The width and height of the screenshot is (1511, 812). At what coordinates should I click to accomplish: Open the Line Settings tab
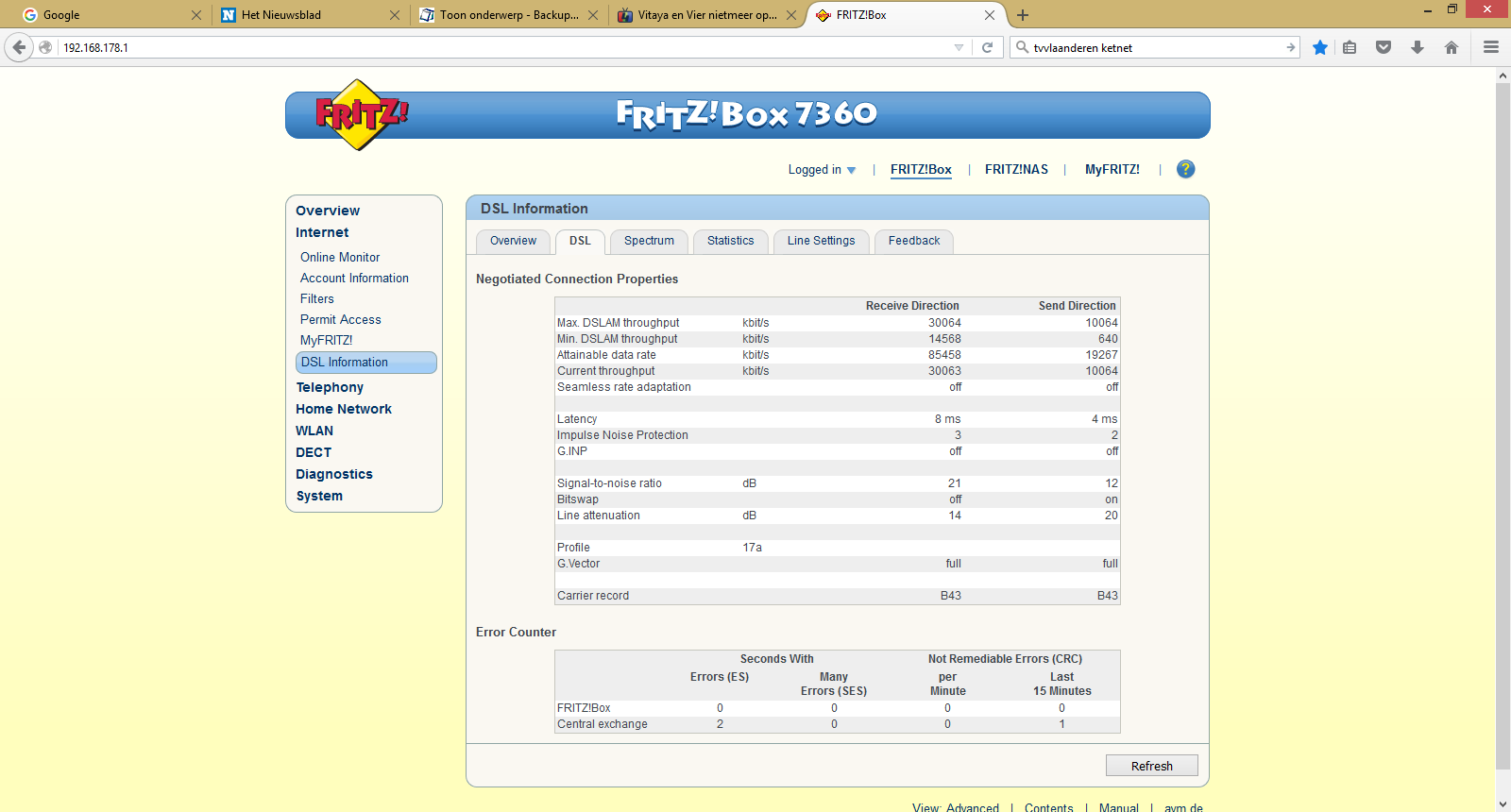pyautogui.click(x=821, y=241)
